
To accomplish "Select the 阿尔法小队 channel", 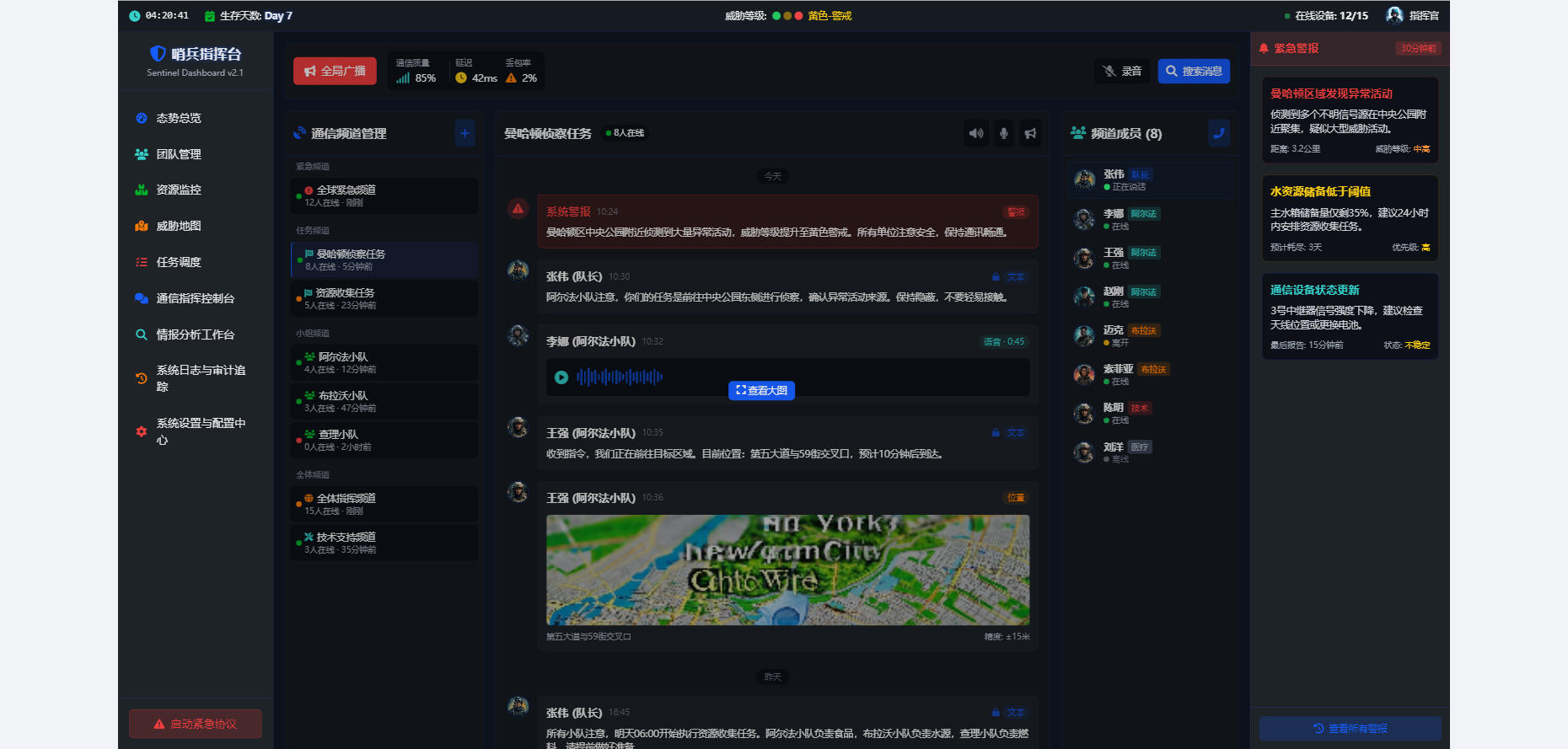I will coord(384,362).
